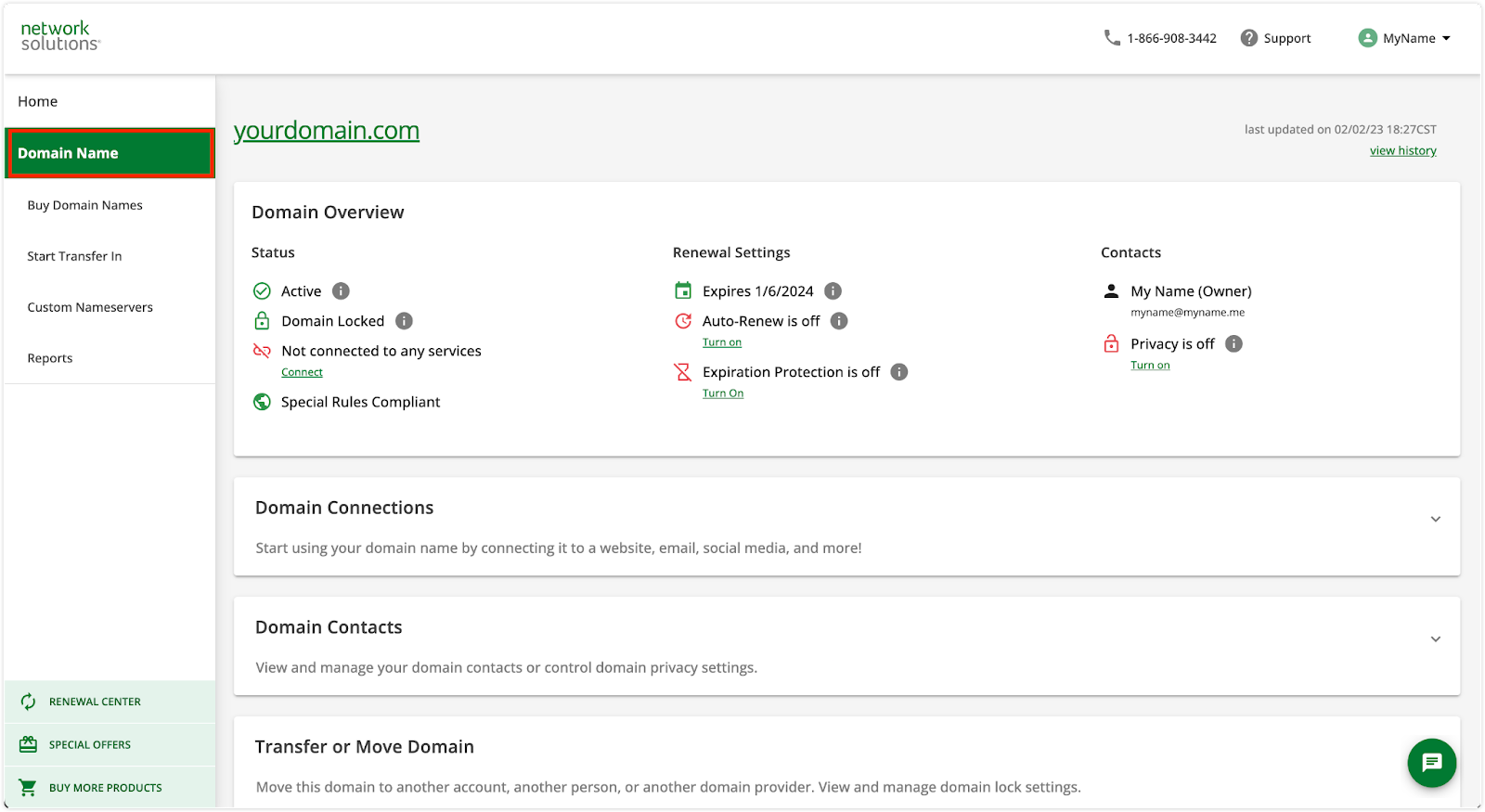The height and width of the screenshot is (812, 1485).
Task: Click the person icon beside My Name (Owner)
Action: tap(1111, 291)
